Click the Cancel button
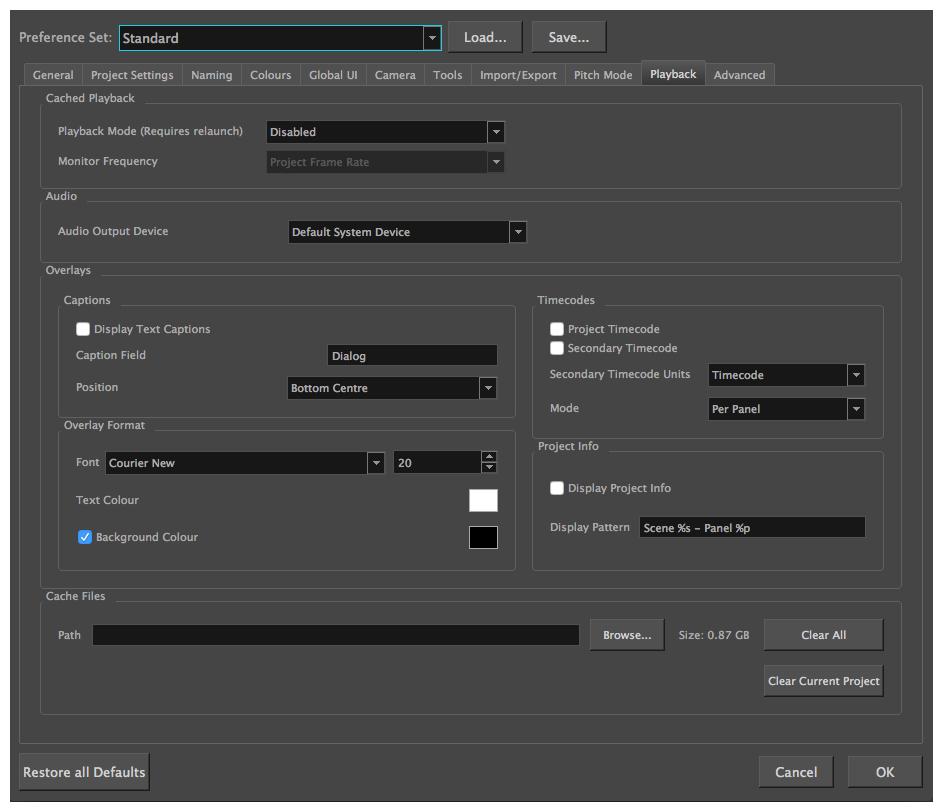 [796, 772]
